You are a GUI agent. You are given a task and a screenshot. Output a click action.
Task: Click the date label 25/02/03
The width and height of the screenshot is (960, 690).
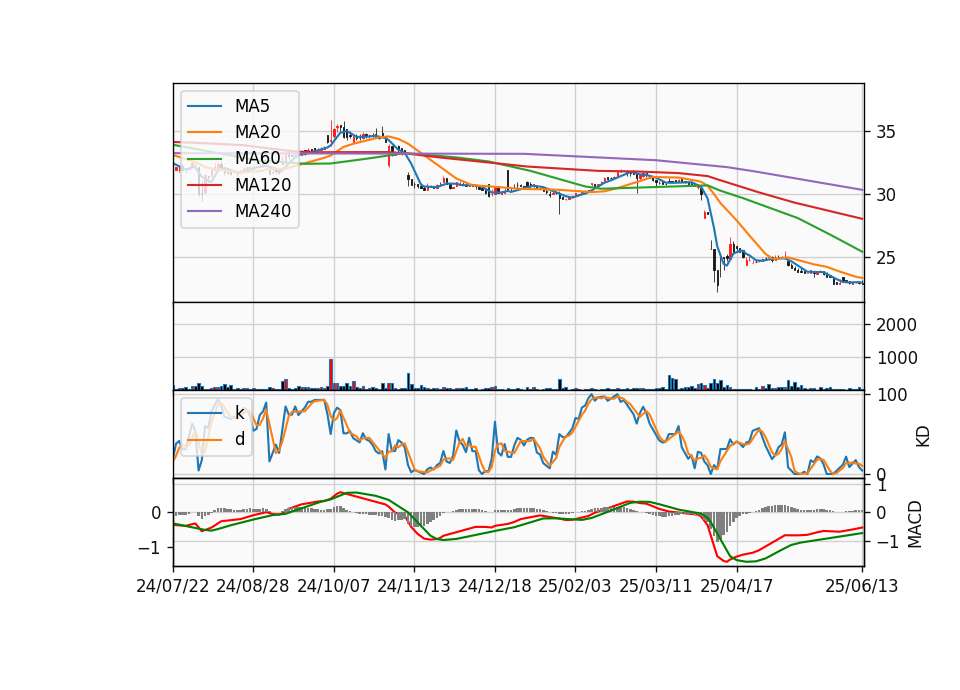575,586
